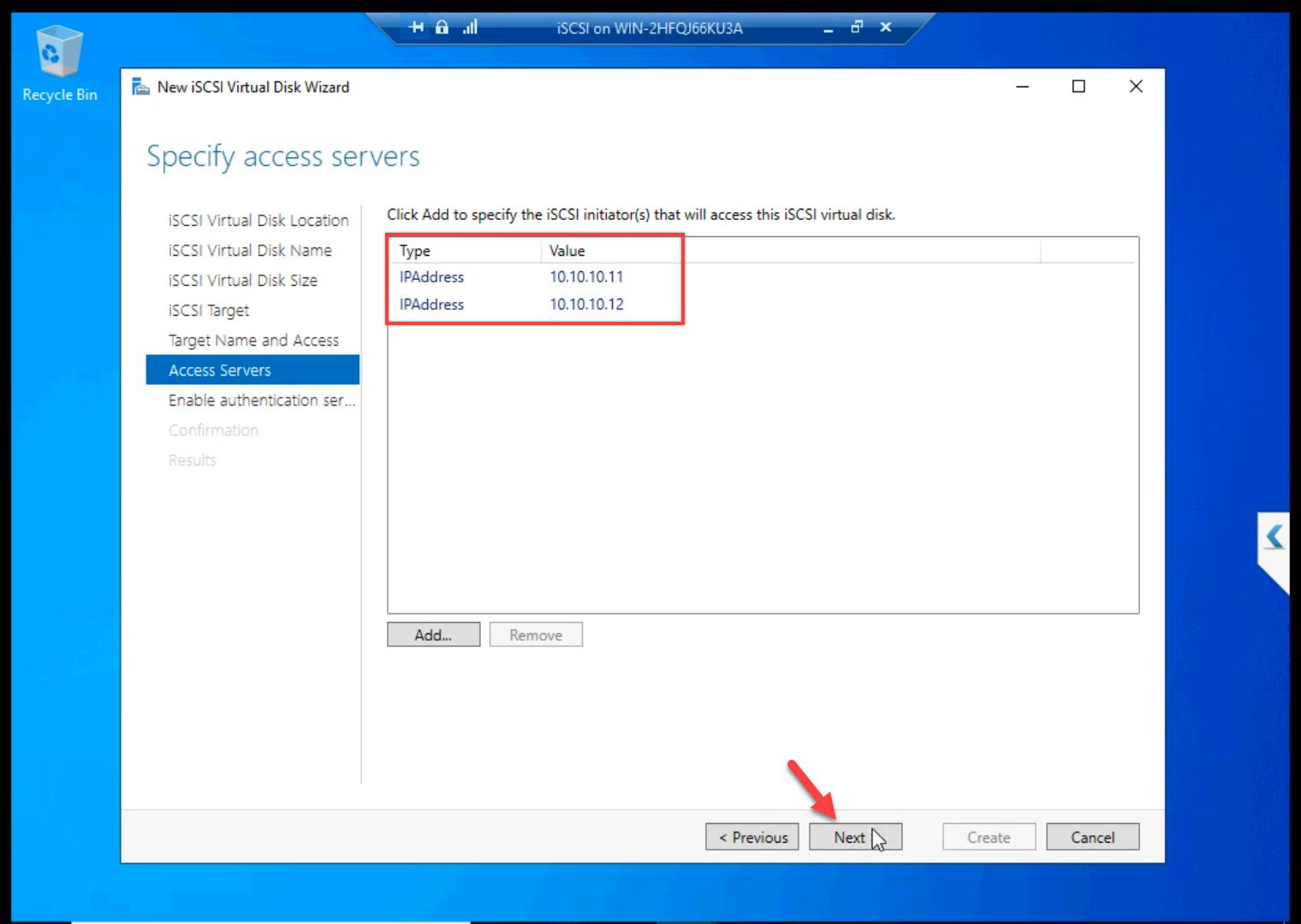Click the Previous button
The width and height of the screenshot is (1301, 924).
click(x=752, y=837)
